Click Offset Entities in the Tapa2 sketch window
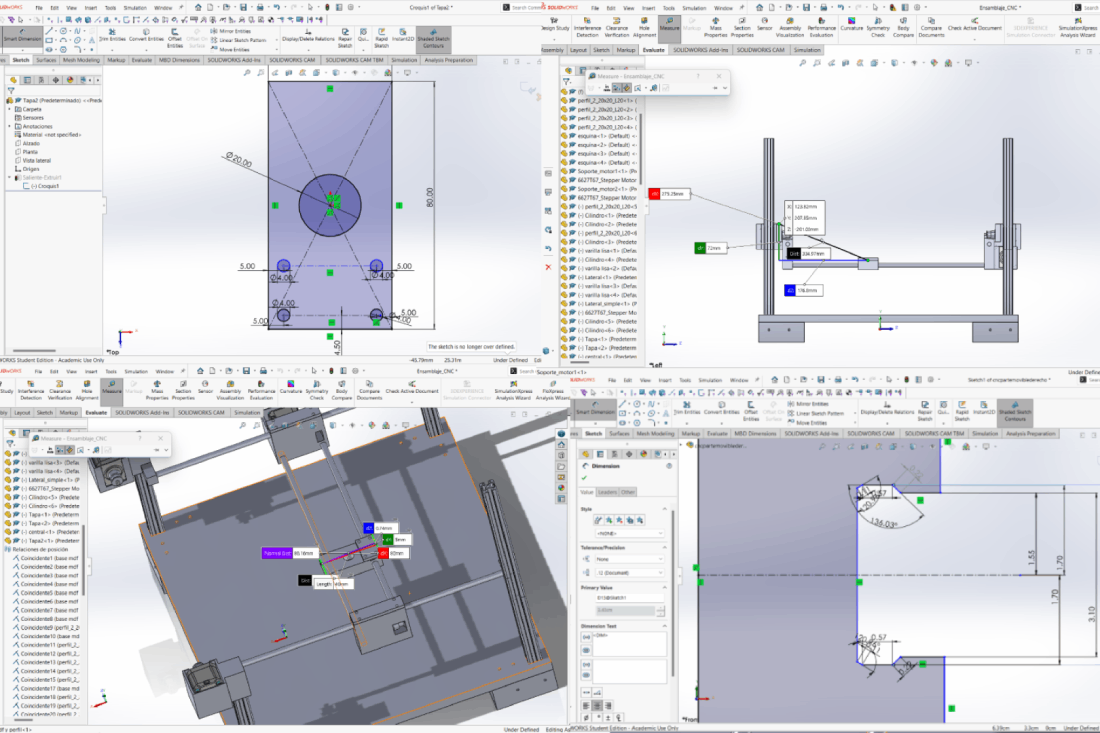The image size is (1100, 733). 175,39
